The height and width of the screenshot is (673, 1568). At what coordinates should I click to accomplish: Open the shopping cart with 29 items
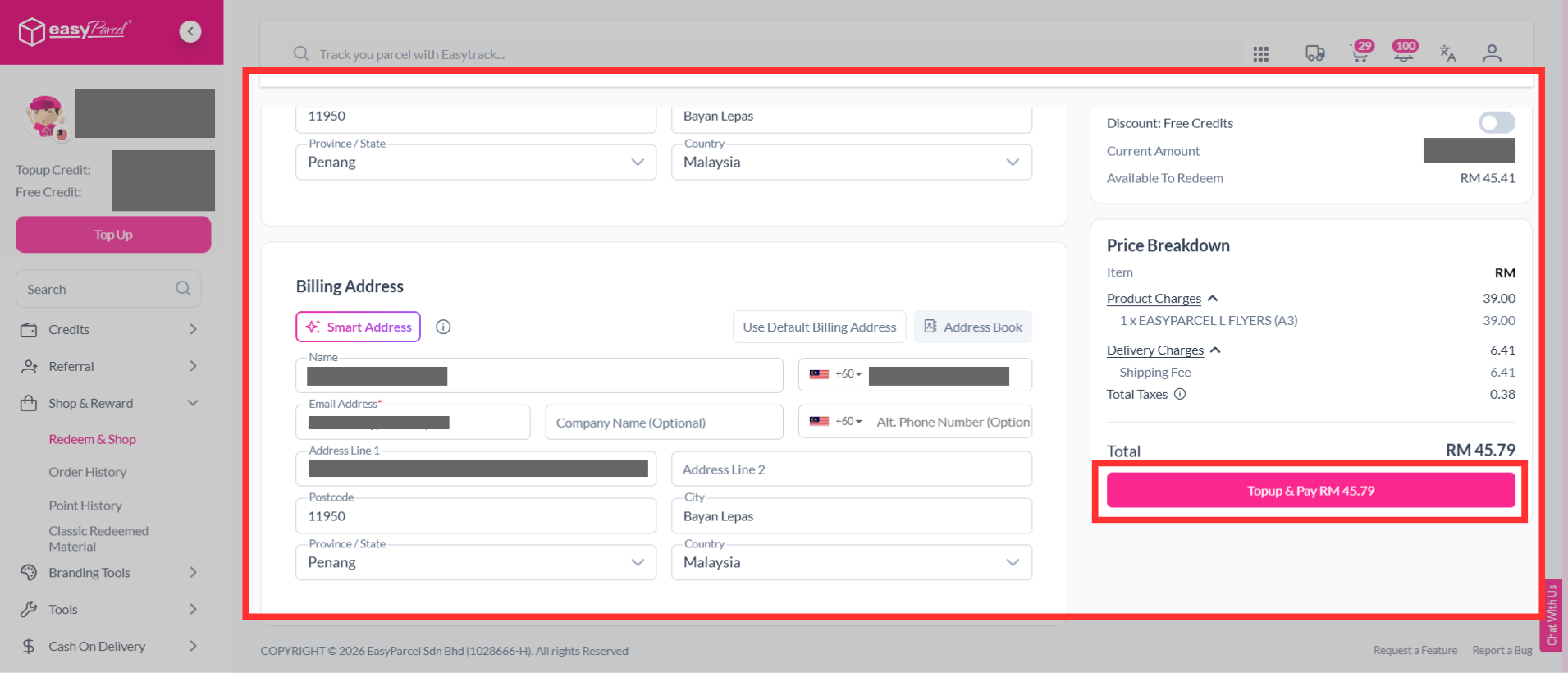coord(1361,52)
